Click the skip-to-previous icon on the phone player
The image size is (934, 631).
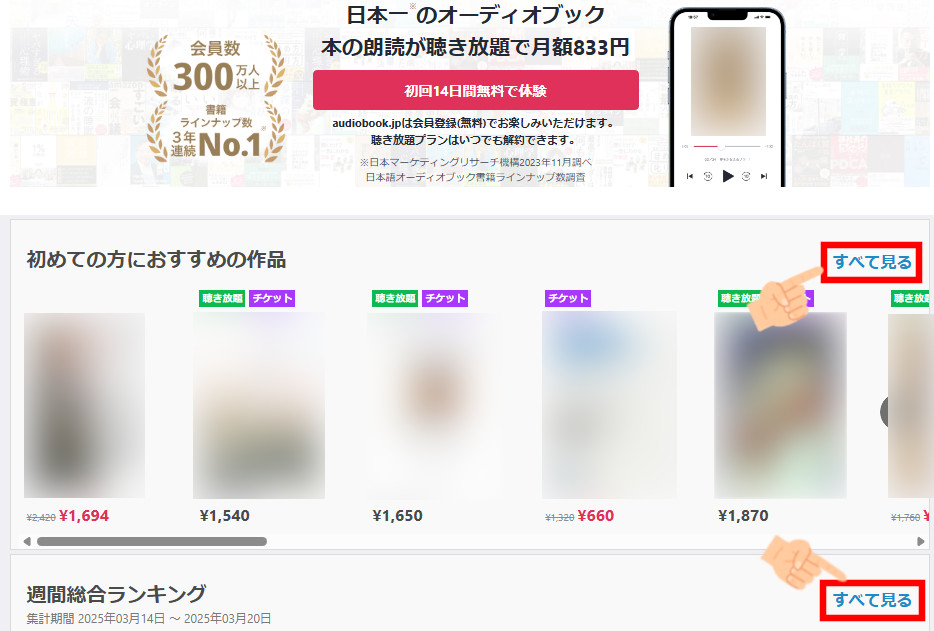[690, 176]
